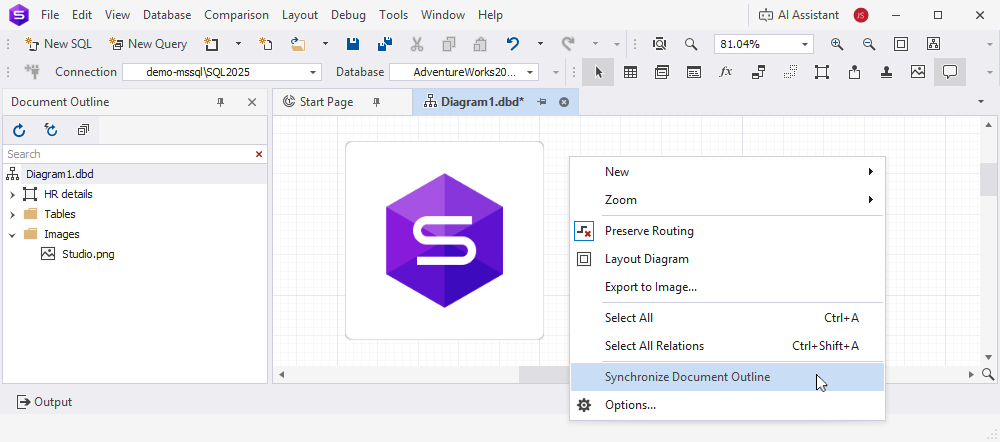Open the Database menu

(167, 15)
